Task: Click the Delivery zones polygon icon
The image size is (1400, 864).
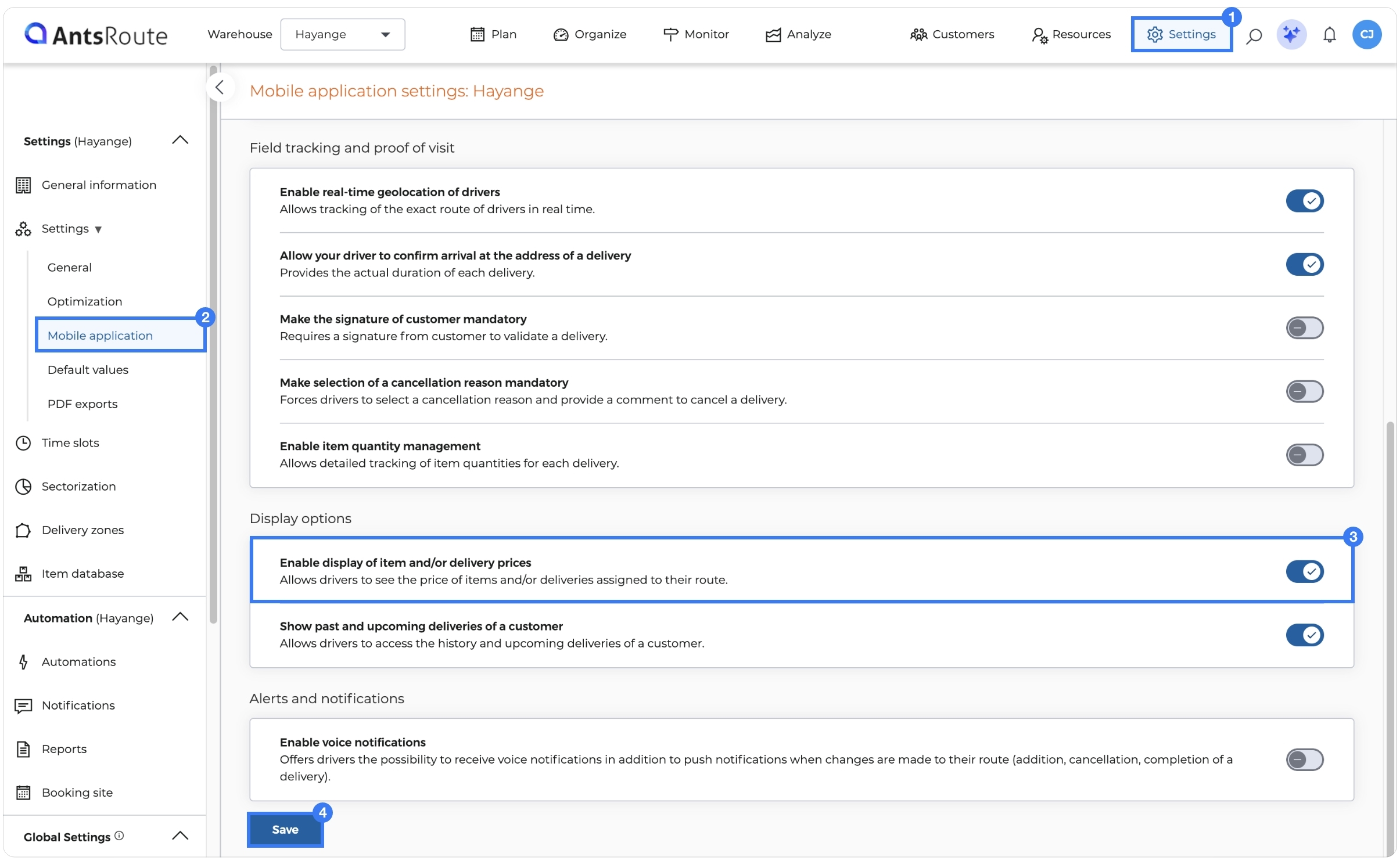Action: coord(23,530)
